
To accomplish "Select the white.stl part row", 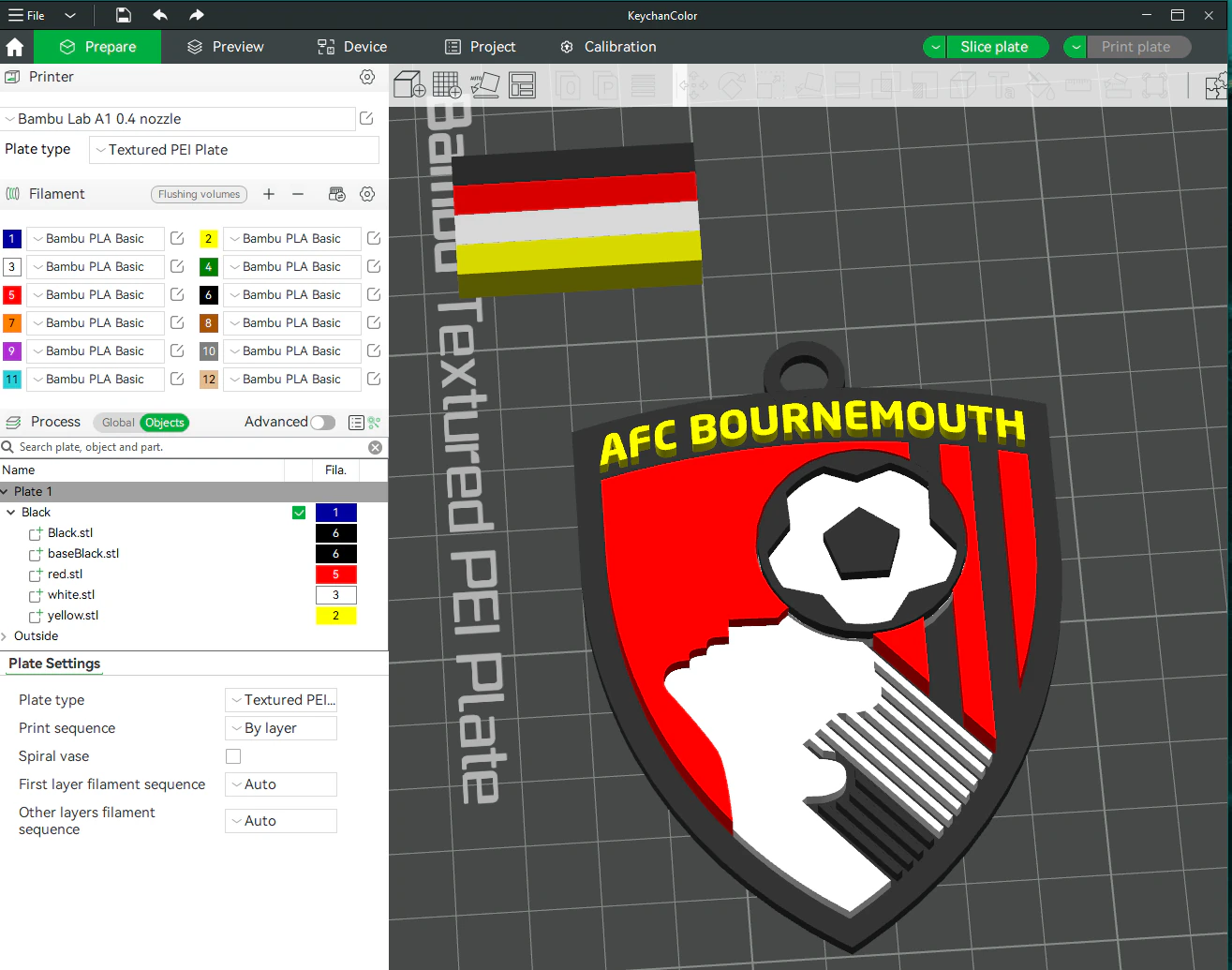I will pyautogui.click(x=193, y=595).
